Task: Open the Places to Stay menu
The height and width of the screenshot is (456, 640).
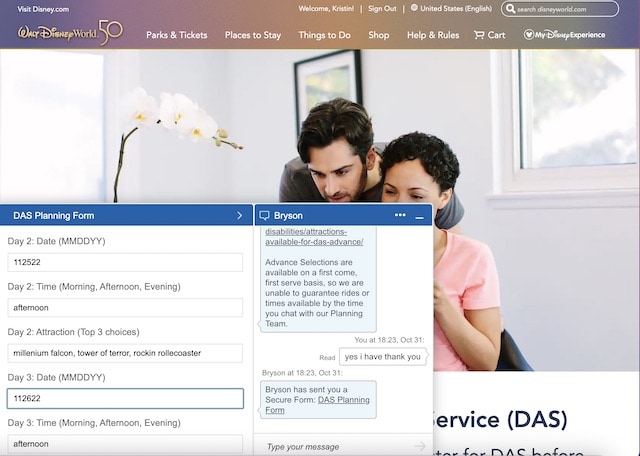Action: (253, 35)
